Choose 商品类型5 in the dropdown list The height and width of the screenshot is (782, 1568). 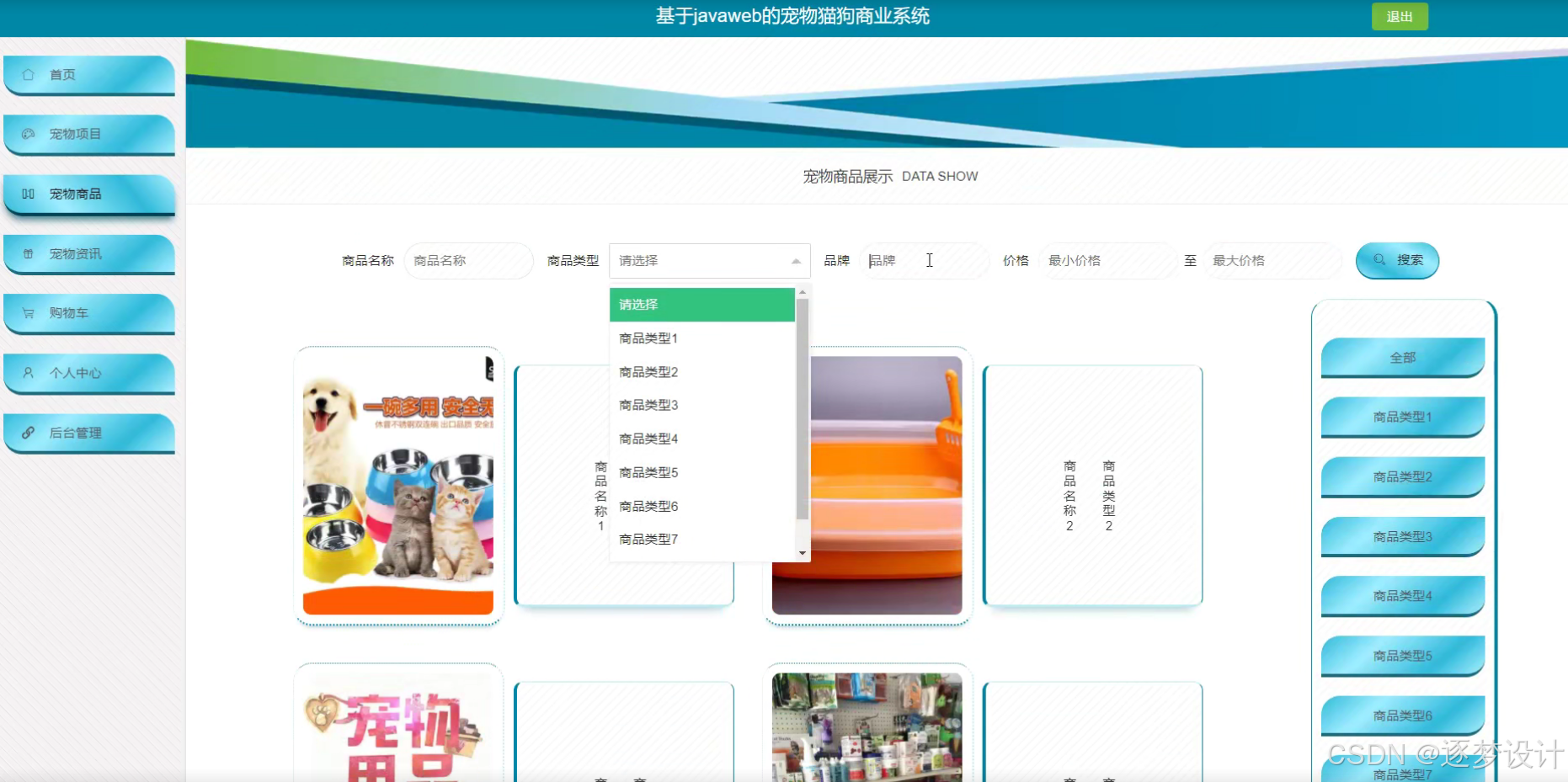702,472
